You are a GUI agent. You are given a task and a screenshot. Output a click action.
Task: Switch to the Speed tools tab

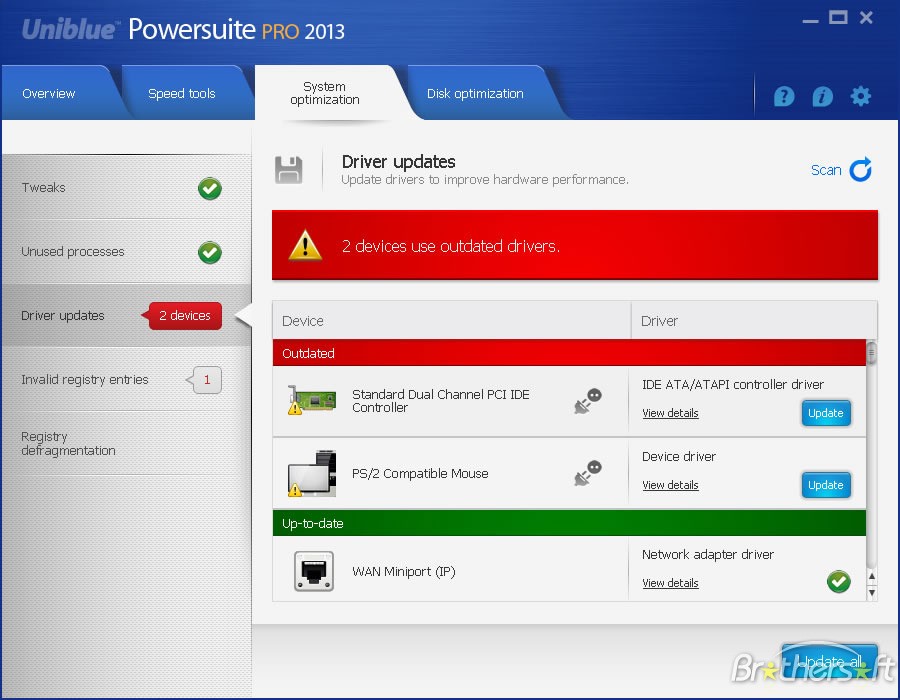click(182, 93)
